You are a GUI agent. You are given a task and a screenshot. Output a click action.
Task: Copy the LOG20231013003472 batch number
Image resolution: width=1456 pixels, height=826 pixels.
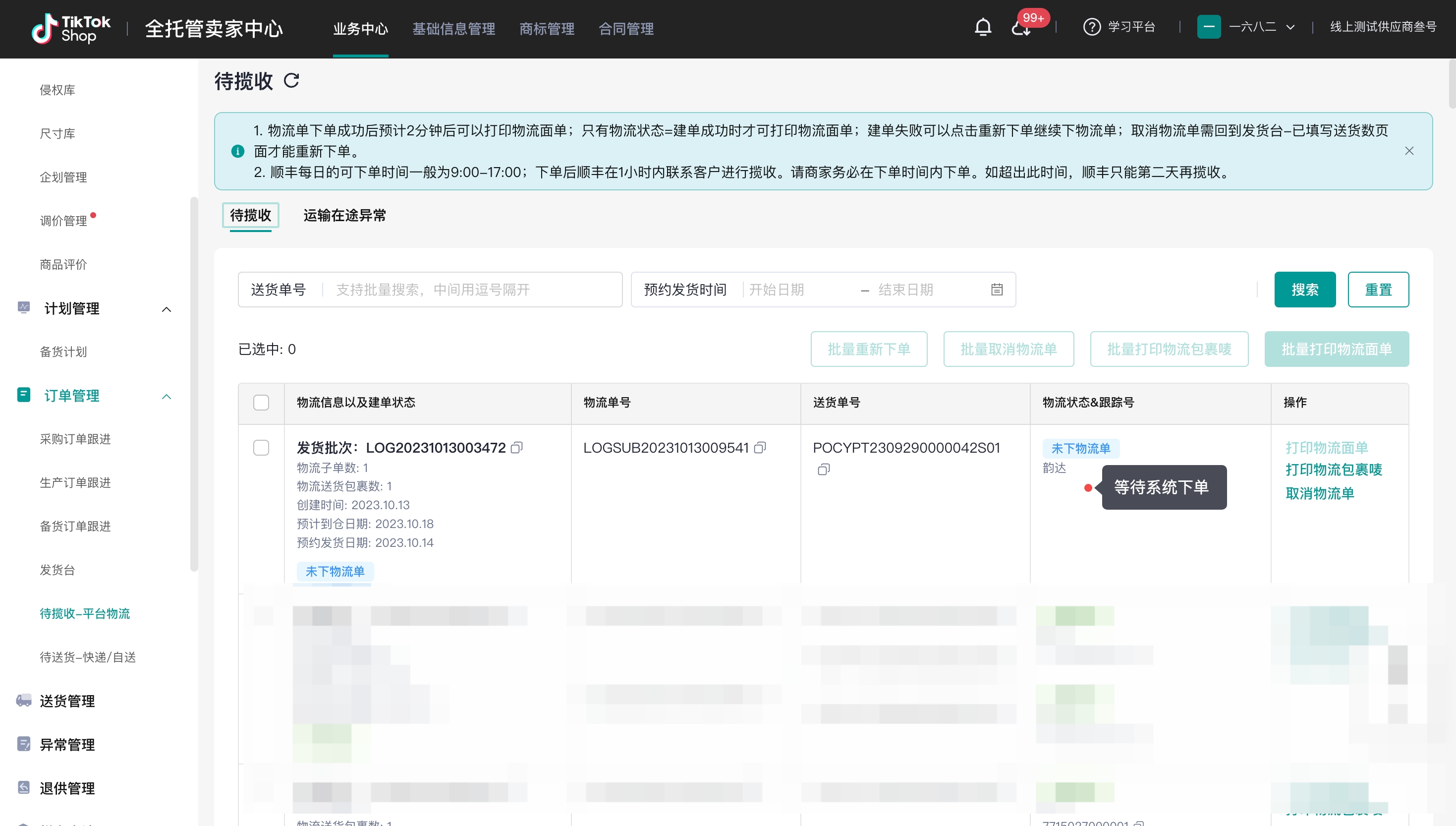point(516,448)
